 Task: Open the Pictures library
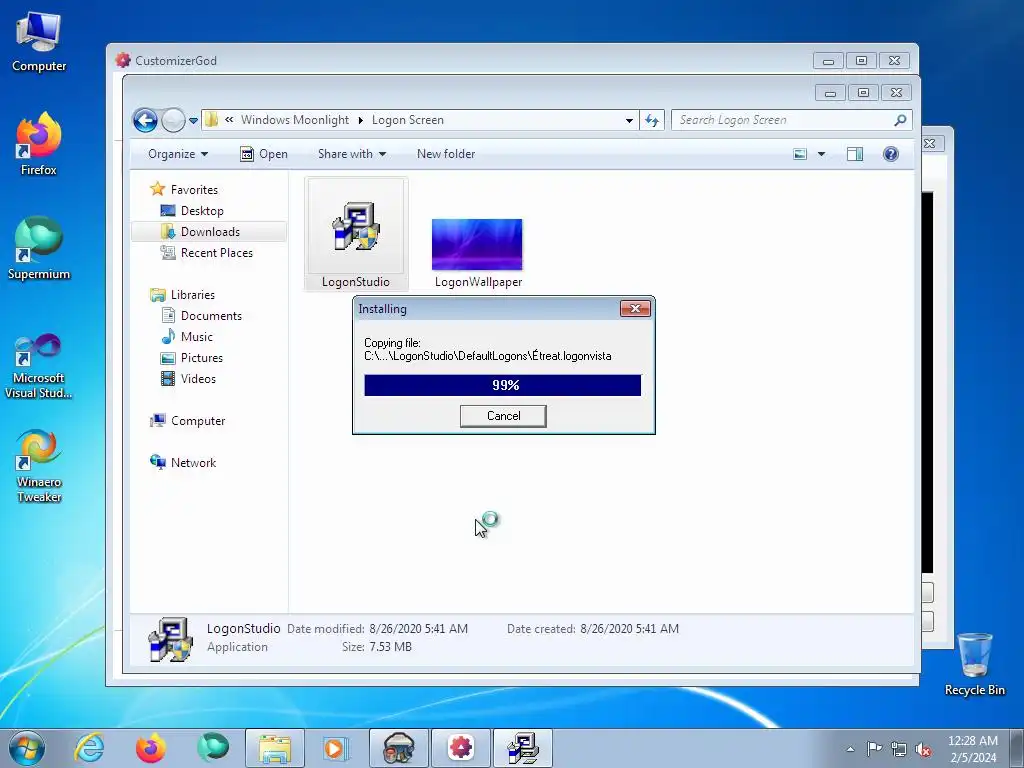[x=201, y=358]
